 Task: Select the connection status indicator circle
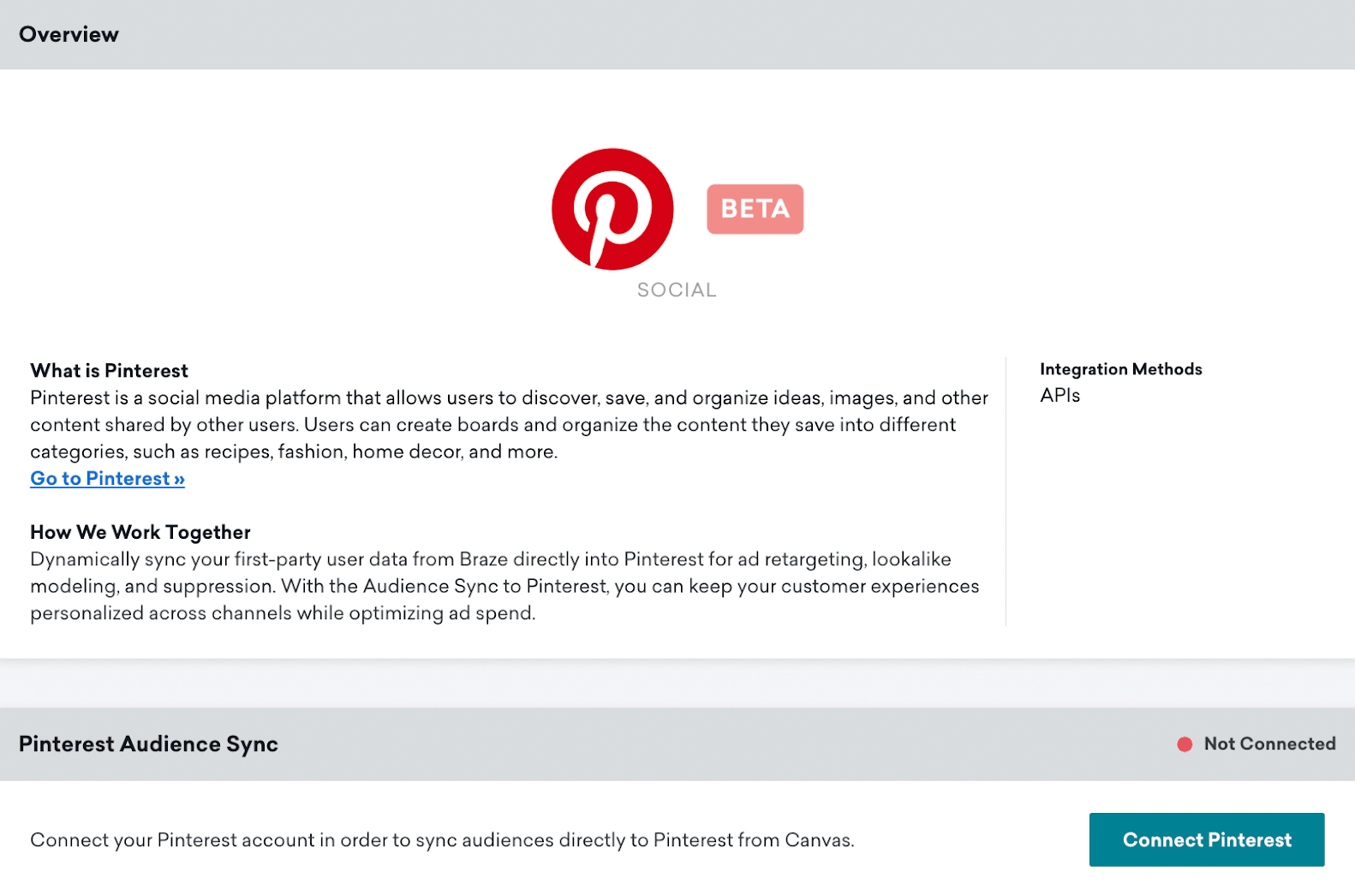coord(1185,744)
